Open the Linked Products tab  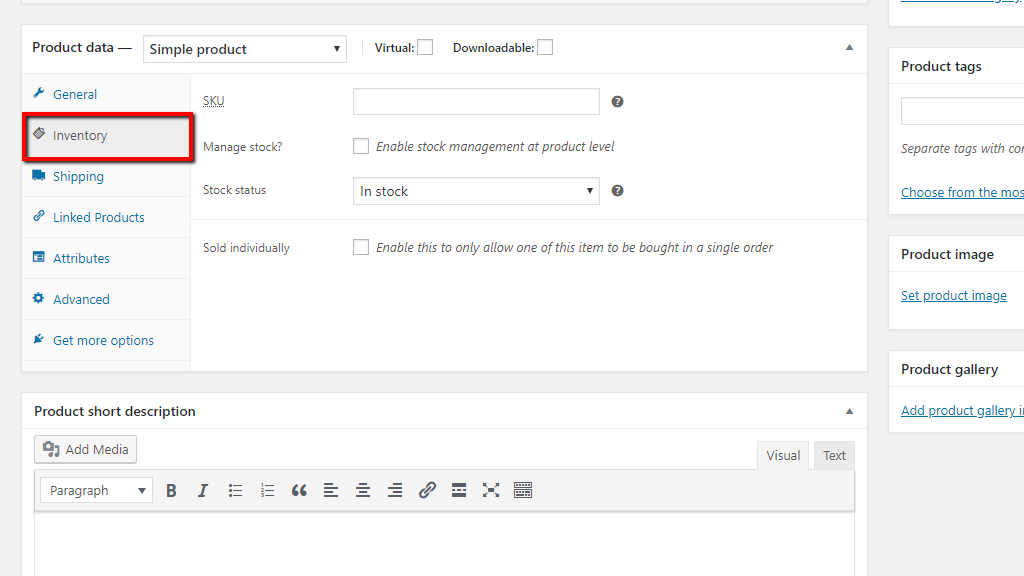click(106, 217)
